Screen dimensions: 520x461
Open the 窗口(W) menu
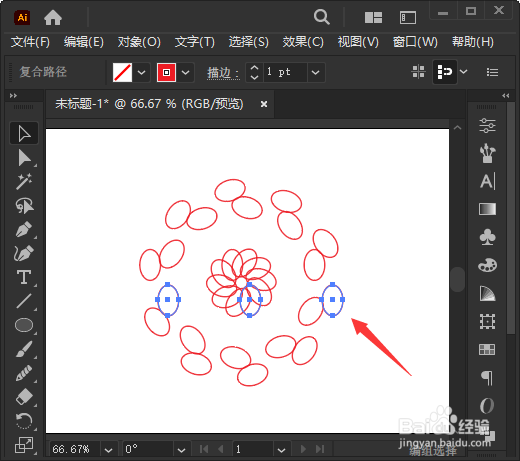coord(415,42)
